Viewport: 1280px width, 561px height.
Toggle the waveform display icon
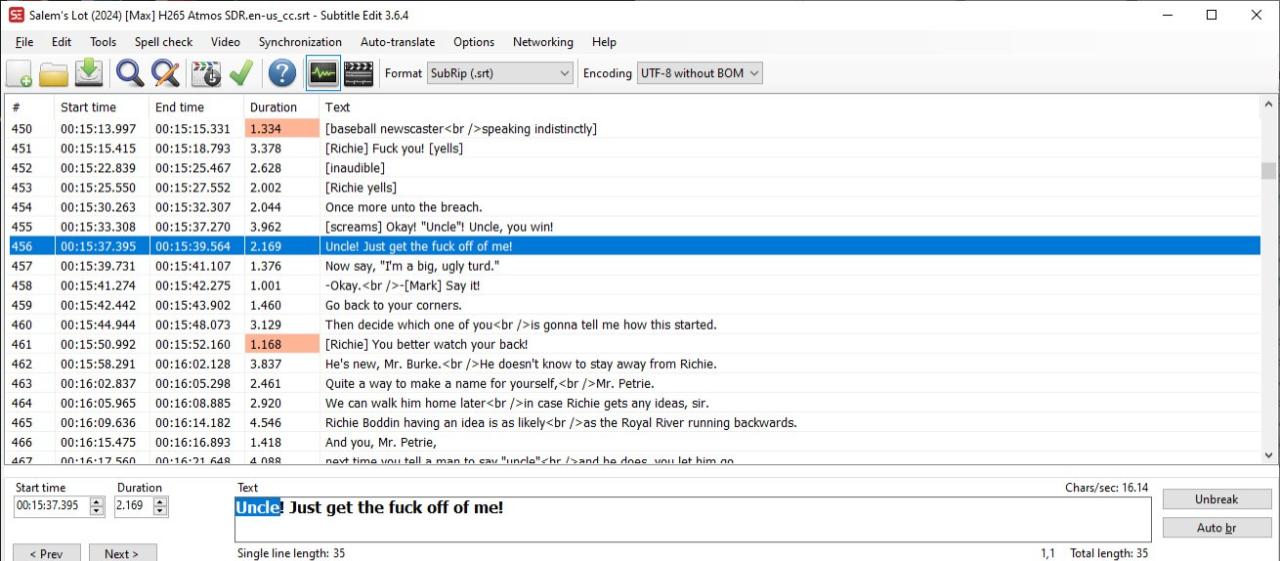point(323,73)
